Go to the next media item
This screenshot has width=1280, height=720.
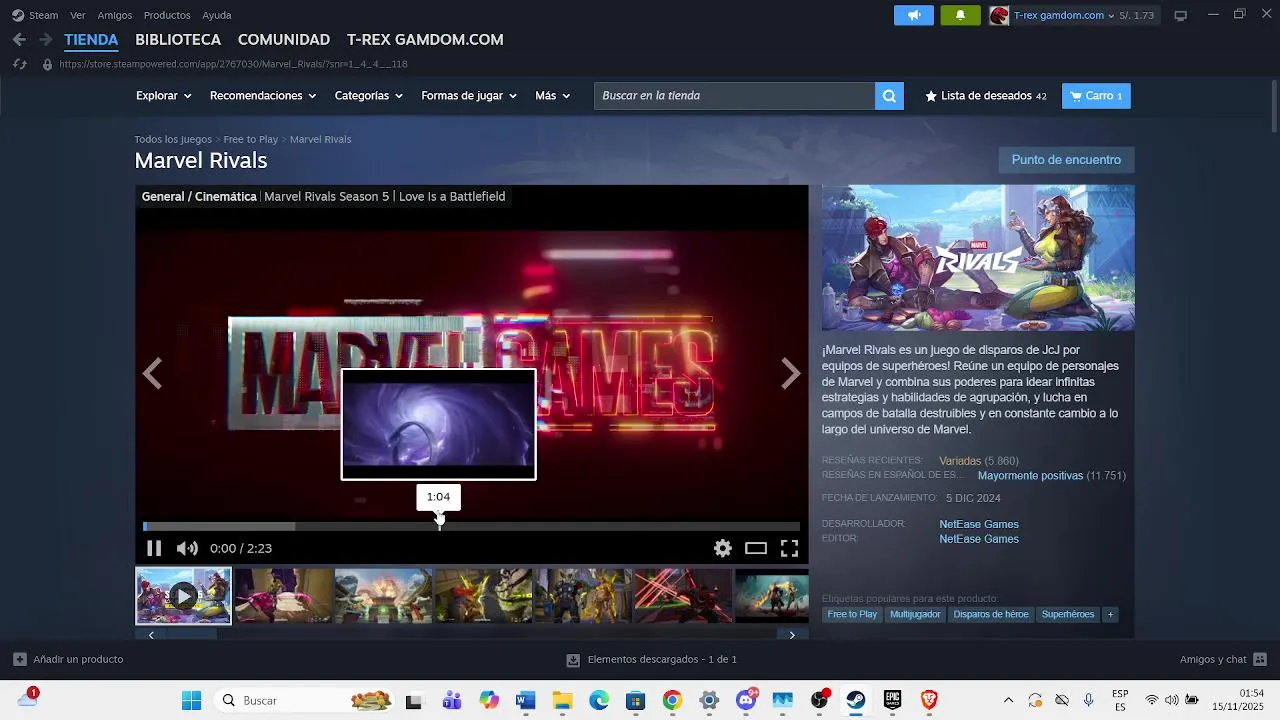pyautogui.click(x=791, y=374)
